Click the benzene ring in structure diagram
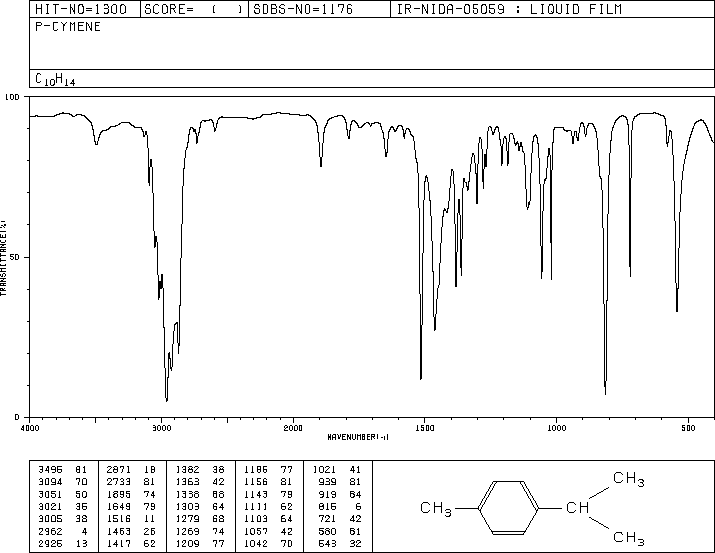The image size is (715, 553). (508, 507)
